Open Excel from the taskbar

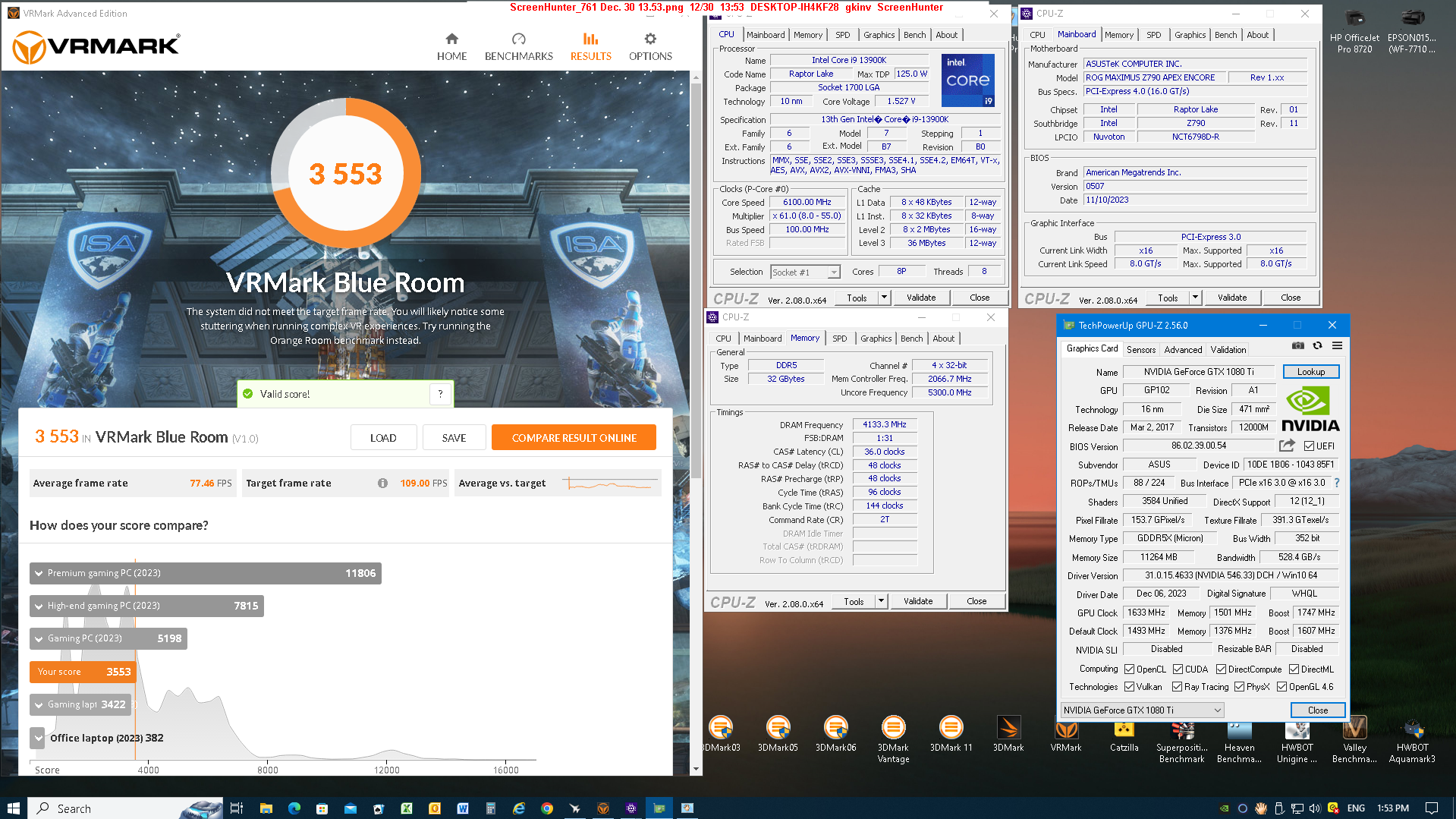pos(407,808)
